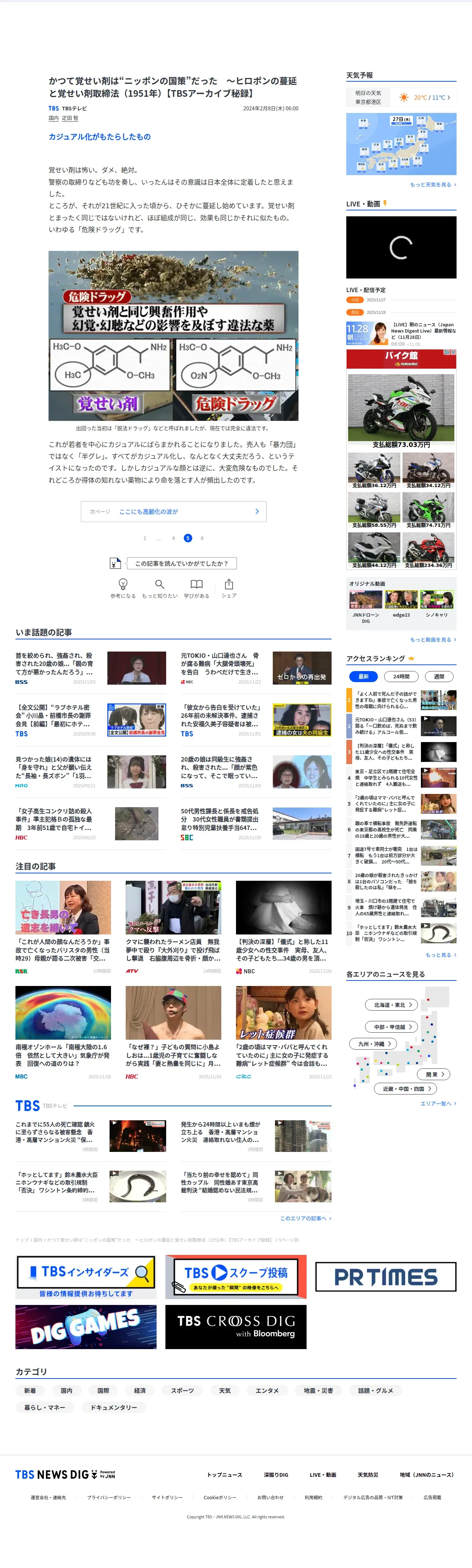Click the もっと知りたい magnifier icon
472x1568 pixels.
160,584
